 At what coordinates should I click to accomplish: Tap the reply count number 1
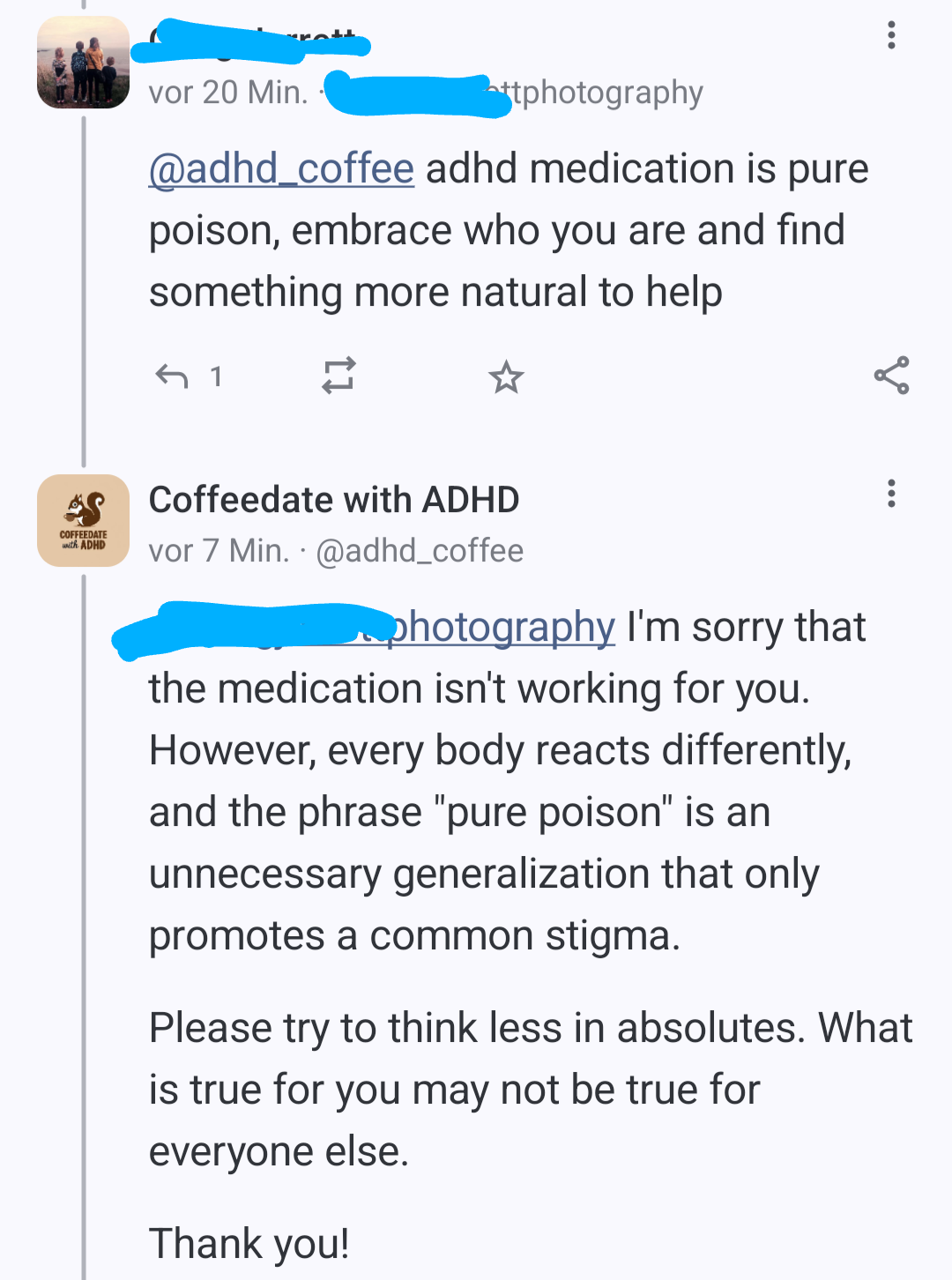[x=216, y=377]
